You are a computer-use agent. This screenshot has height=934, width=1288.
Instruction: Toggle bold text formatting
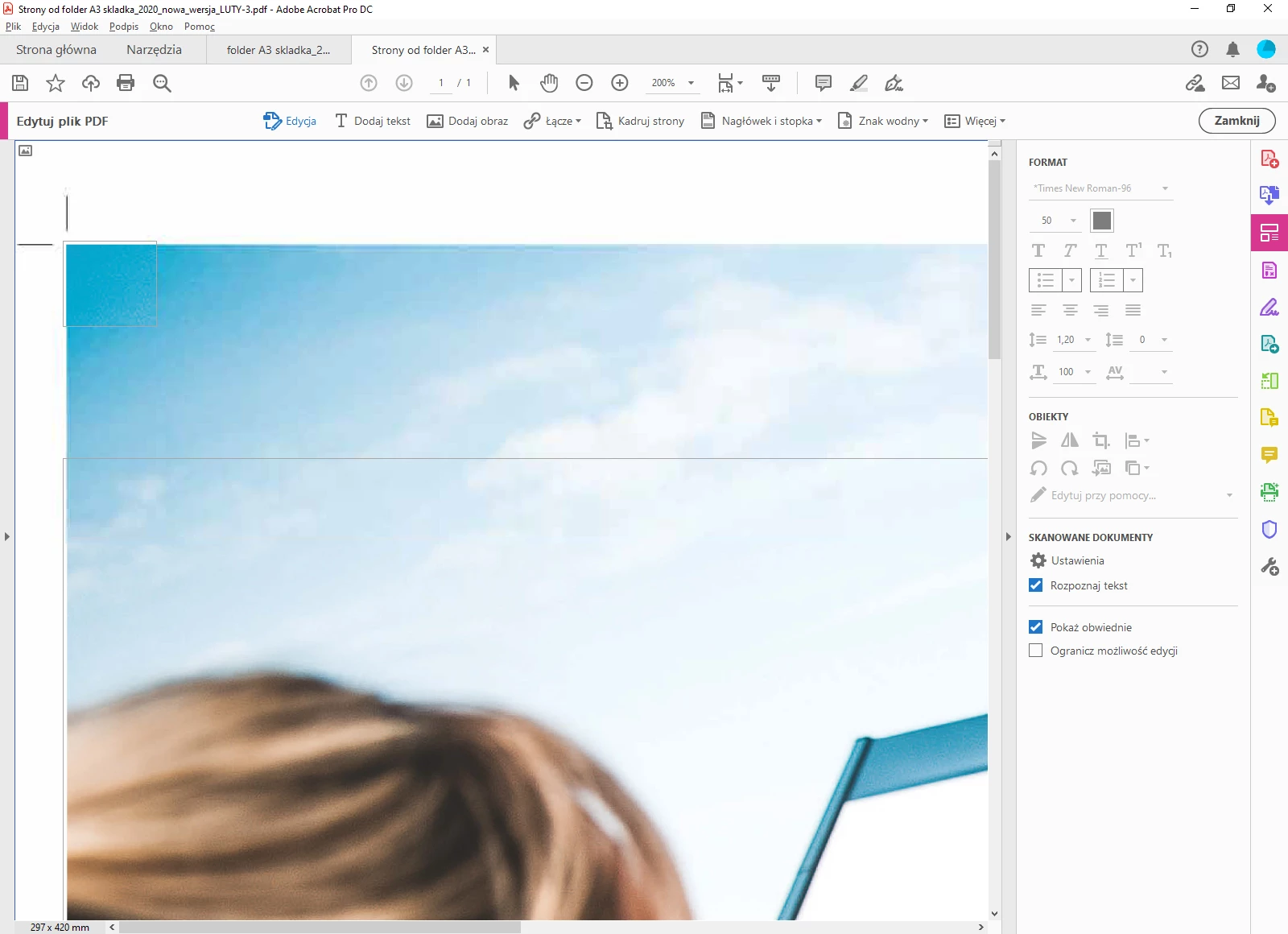coord(1038,250)
